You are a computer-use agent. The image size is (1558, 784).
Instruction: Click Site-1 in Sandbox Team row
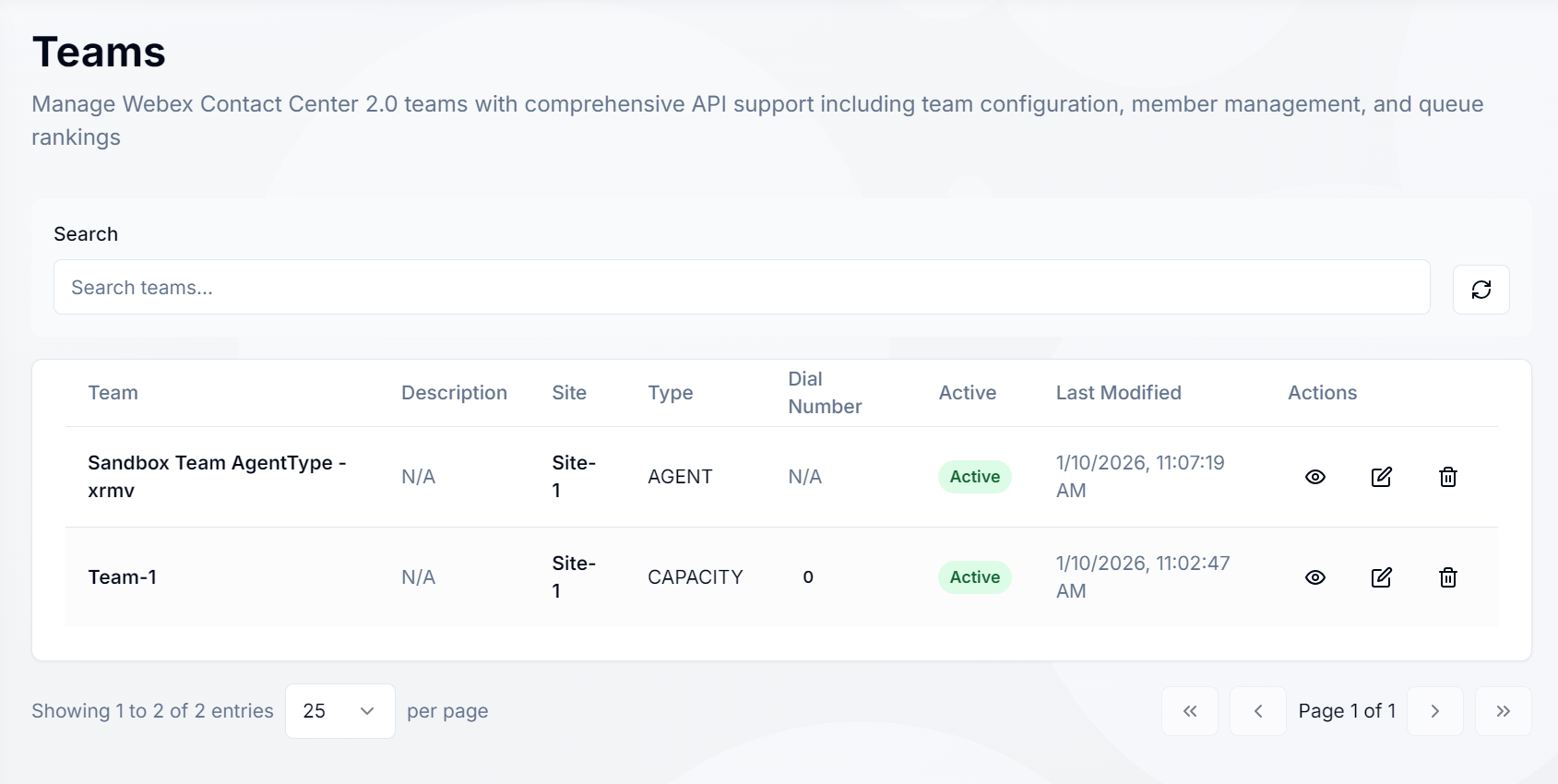[x=574, y=477]
